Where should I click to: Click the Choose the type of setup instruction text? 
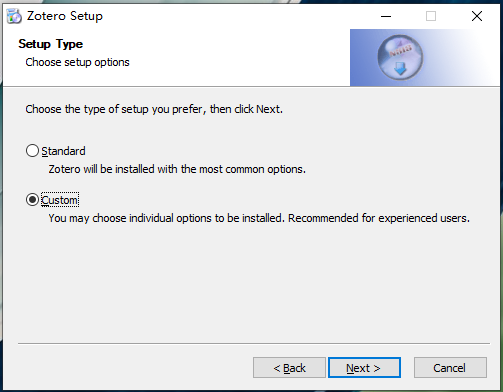point(154,109)
